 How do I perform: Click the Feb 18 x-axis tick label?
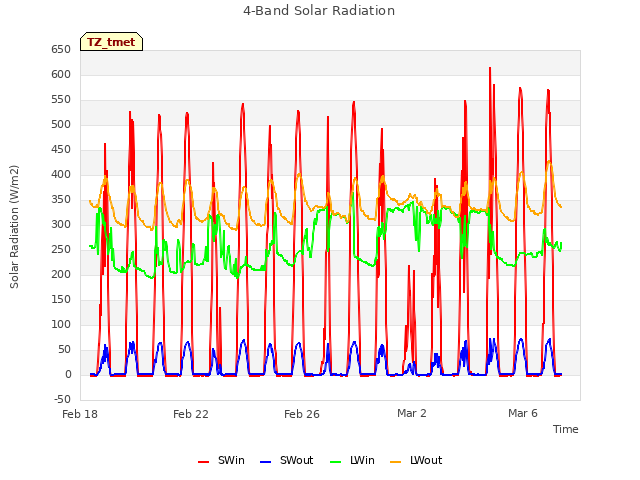[x=80, y=414]
